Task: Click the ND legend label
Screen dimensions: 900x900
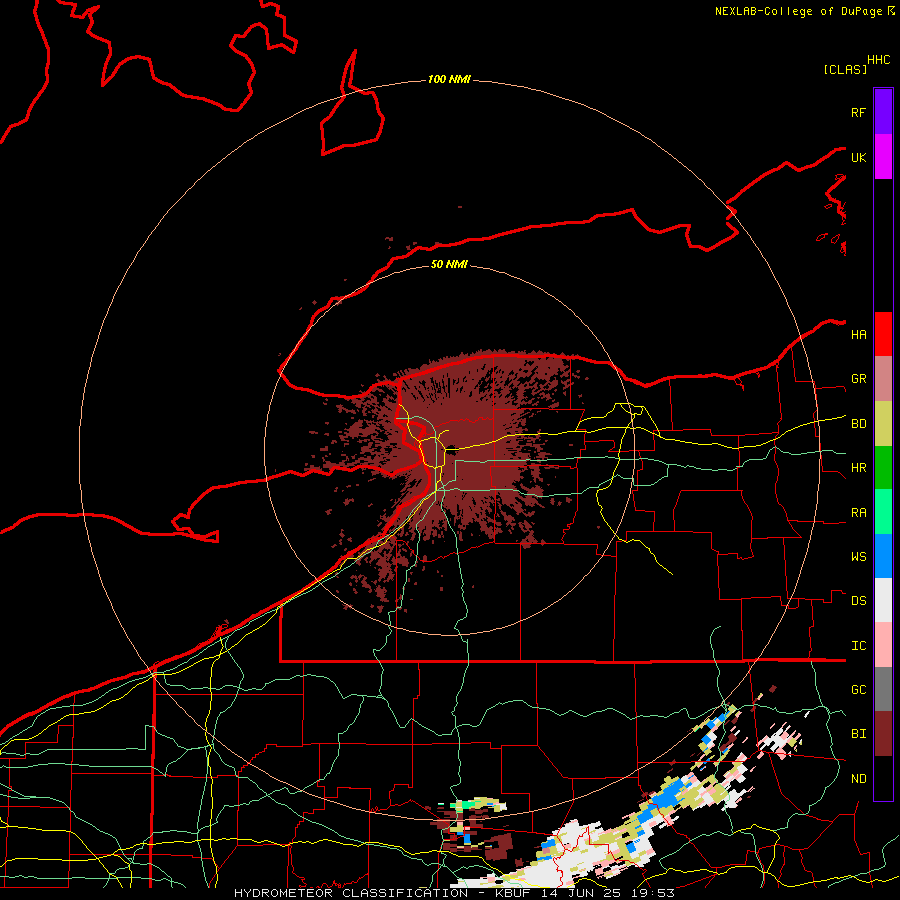Action: [858, 779]
